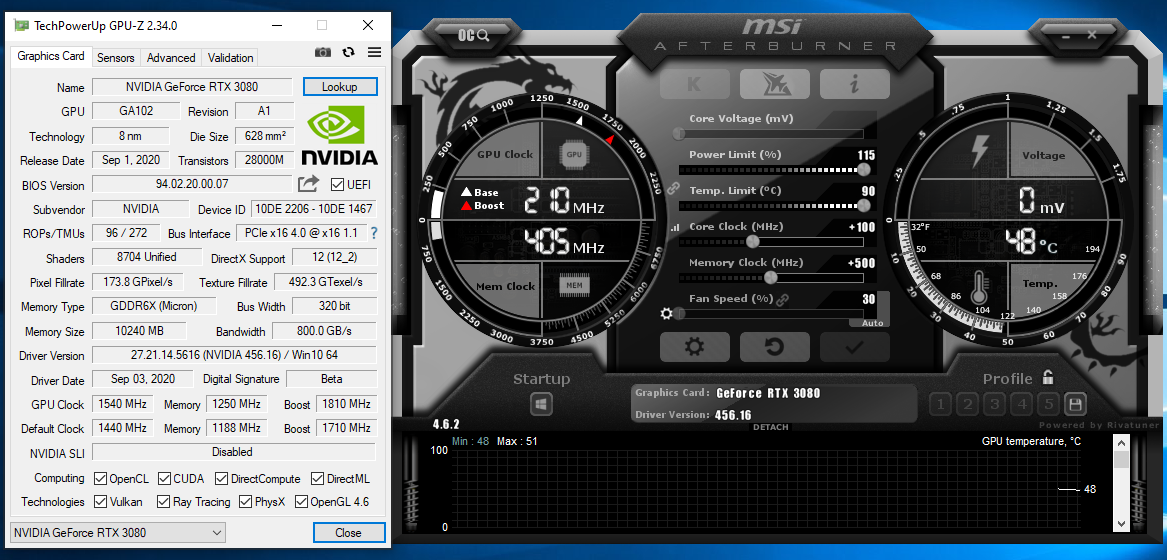This screenshot has width=1167, height=560.
Task: Click the Memory Clock slider handle
Action: tap(770, 277)
